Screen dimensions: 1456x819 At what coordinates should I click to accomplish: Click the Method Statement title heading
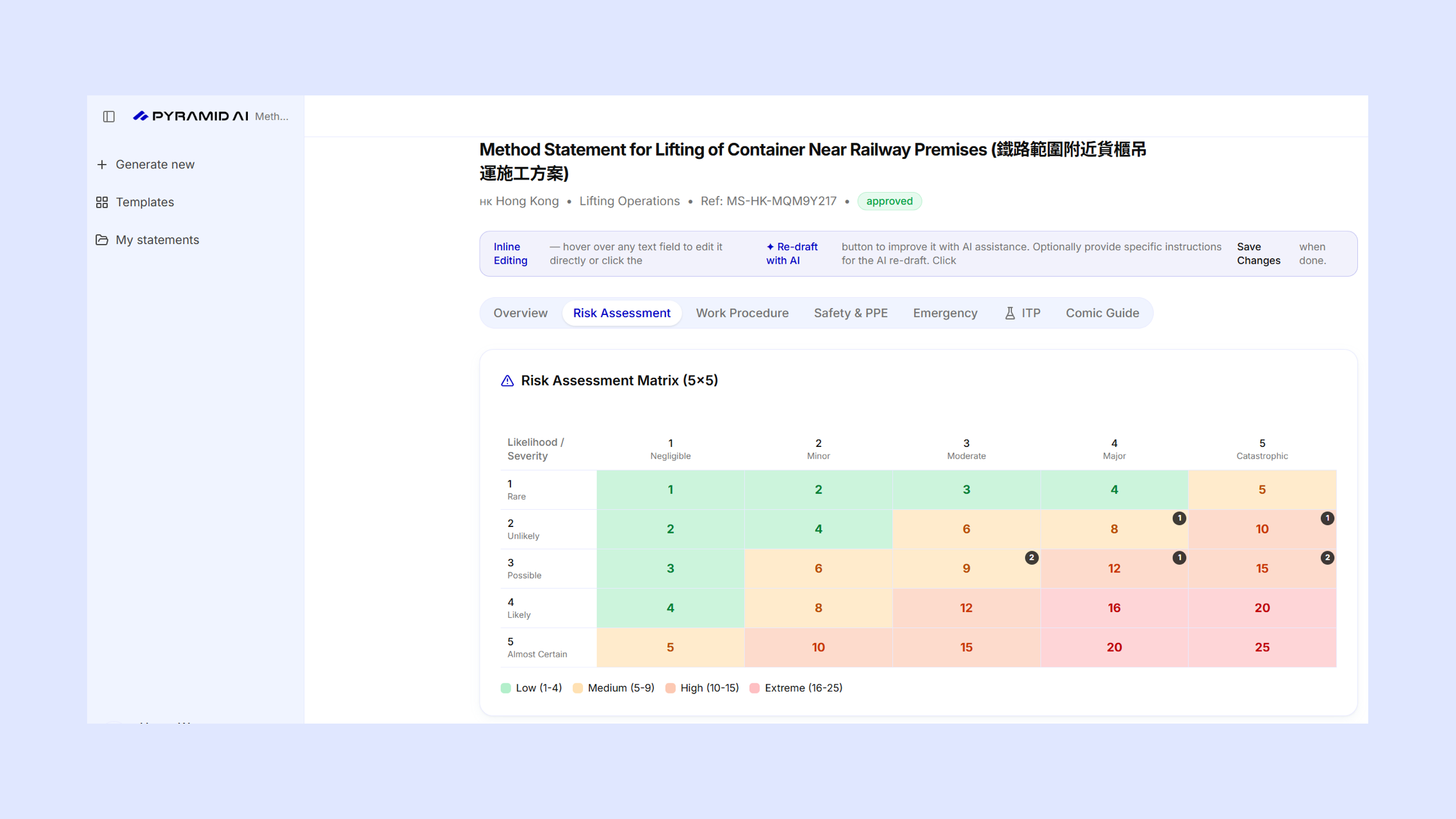(x=812, y=161)
